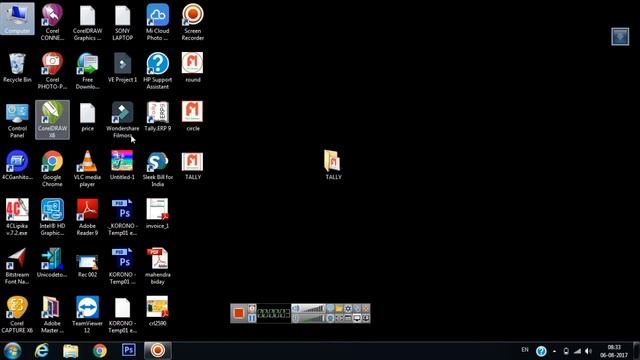Select the Bitstream Font Navigator shortcut
The height and width of the screenshot is (360, 640).
17,266
